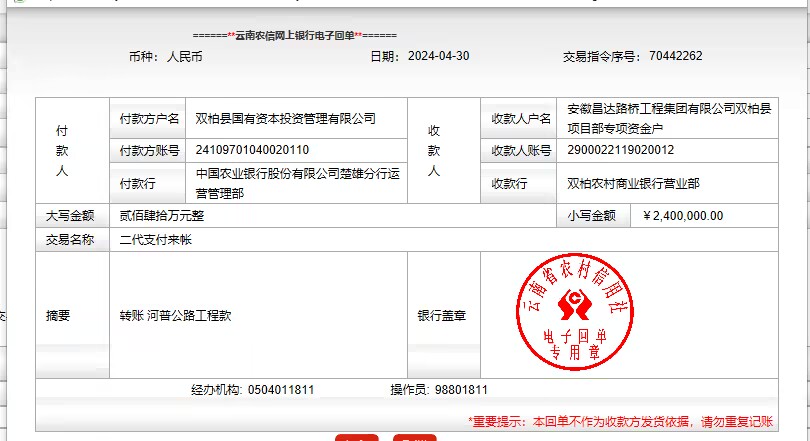Select the payer account number 24109701040020110
Image resolution: width=810 pixels, height=441 pixels.
(252, 151)
